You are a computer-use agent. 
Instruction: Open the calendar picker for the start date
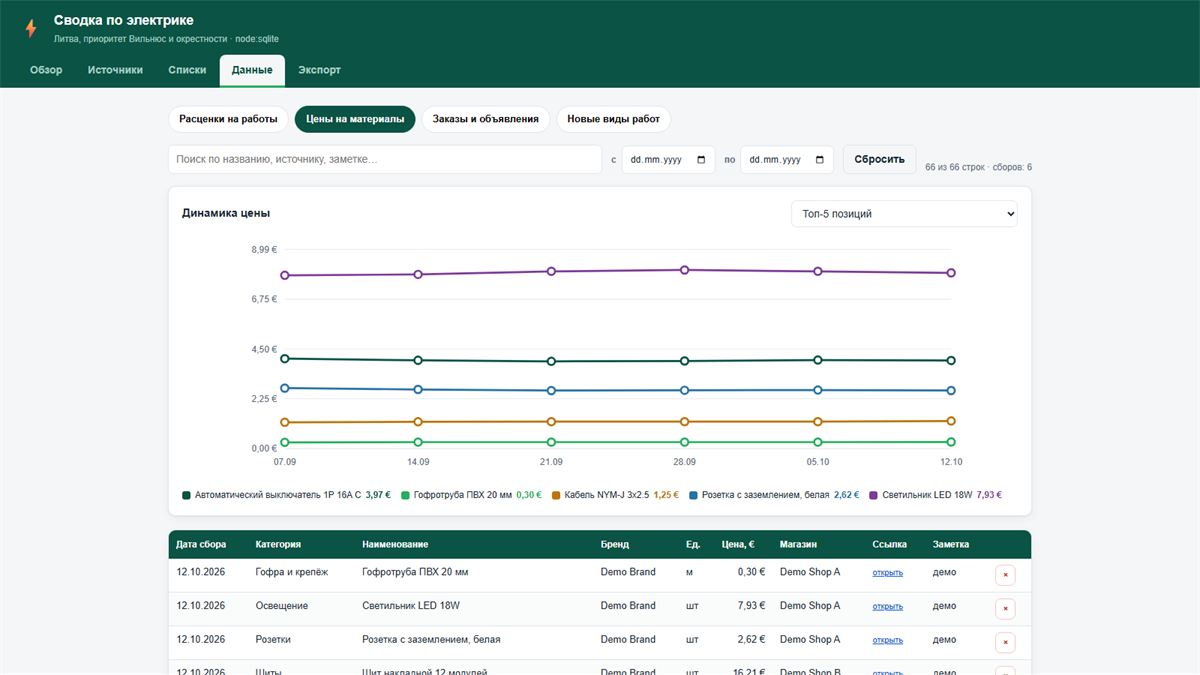coord(701,160)
